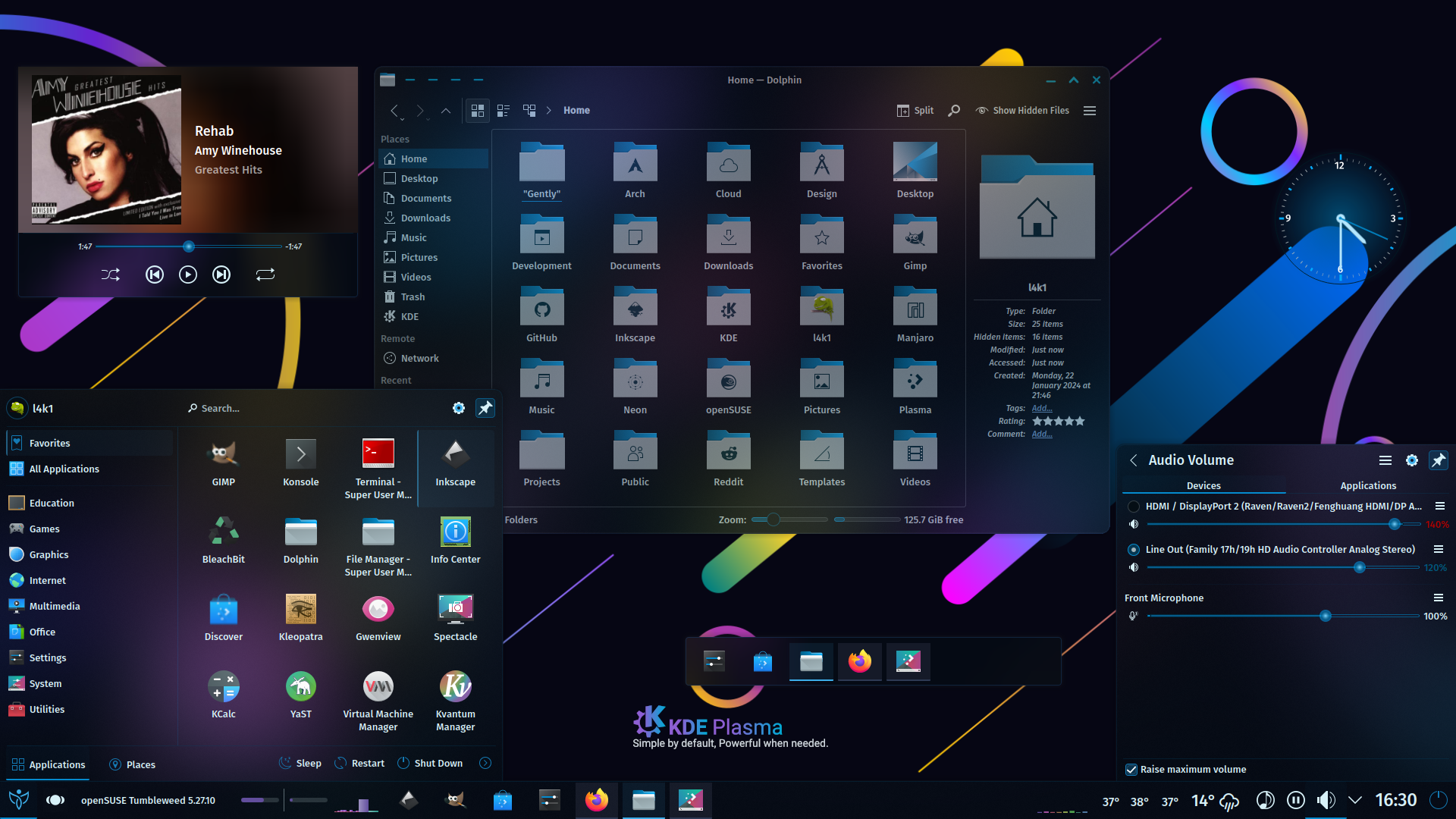Adjust the Dolphin zoom slider

789,519
